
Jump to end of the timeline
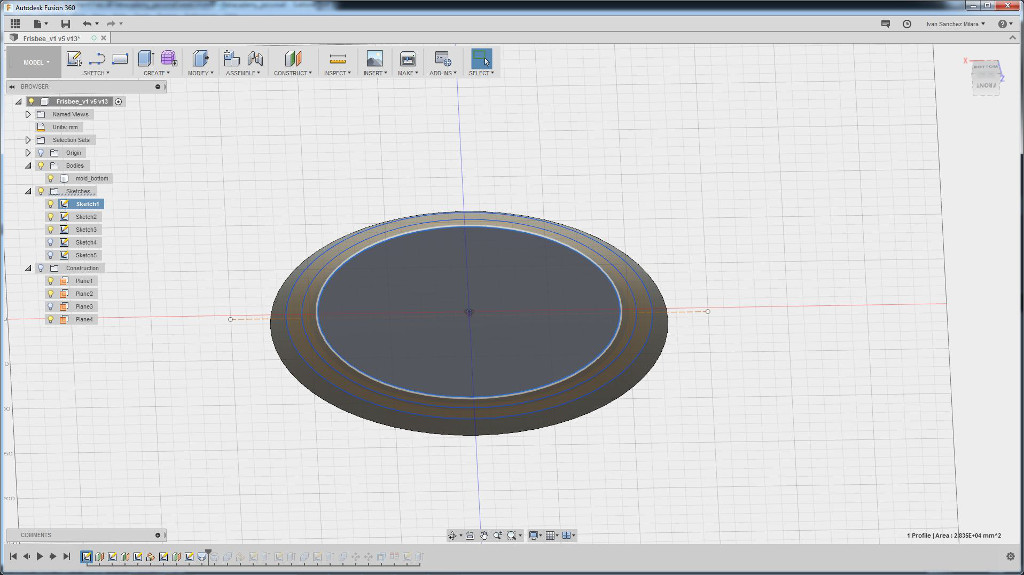(x=67, y=557)
